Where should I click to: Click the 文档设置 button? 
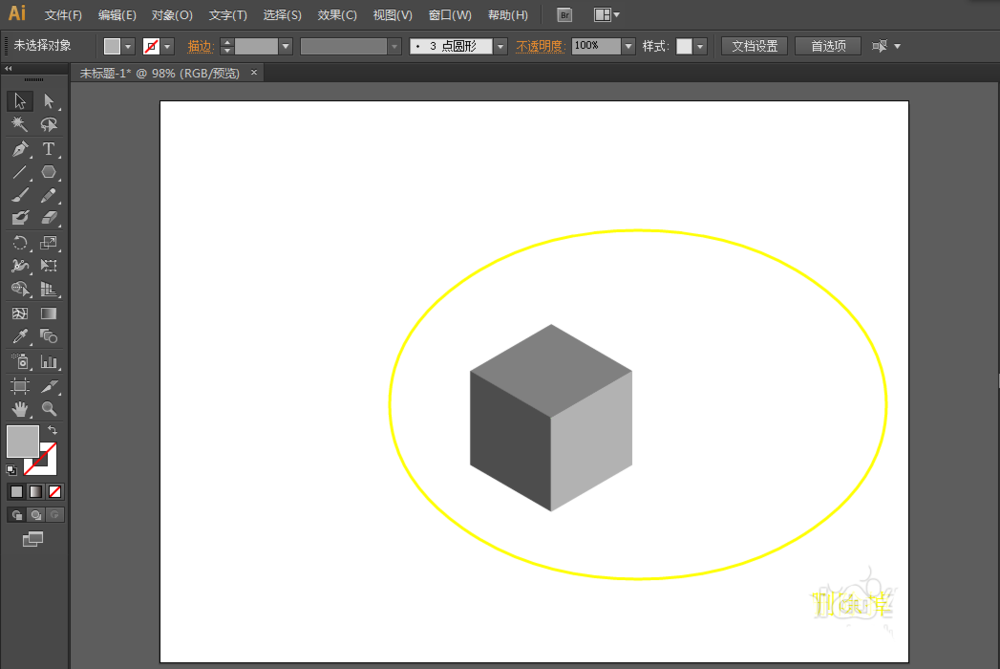click(754, 46)
